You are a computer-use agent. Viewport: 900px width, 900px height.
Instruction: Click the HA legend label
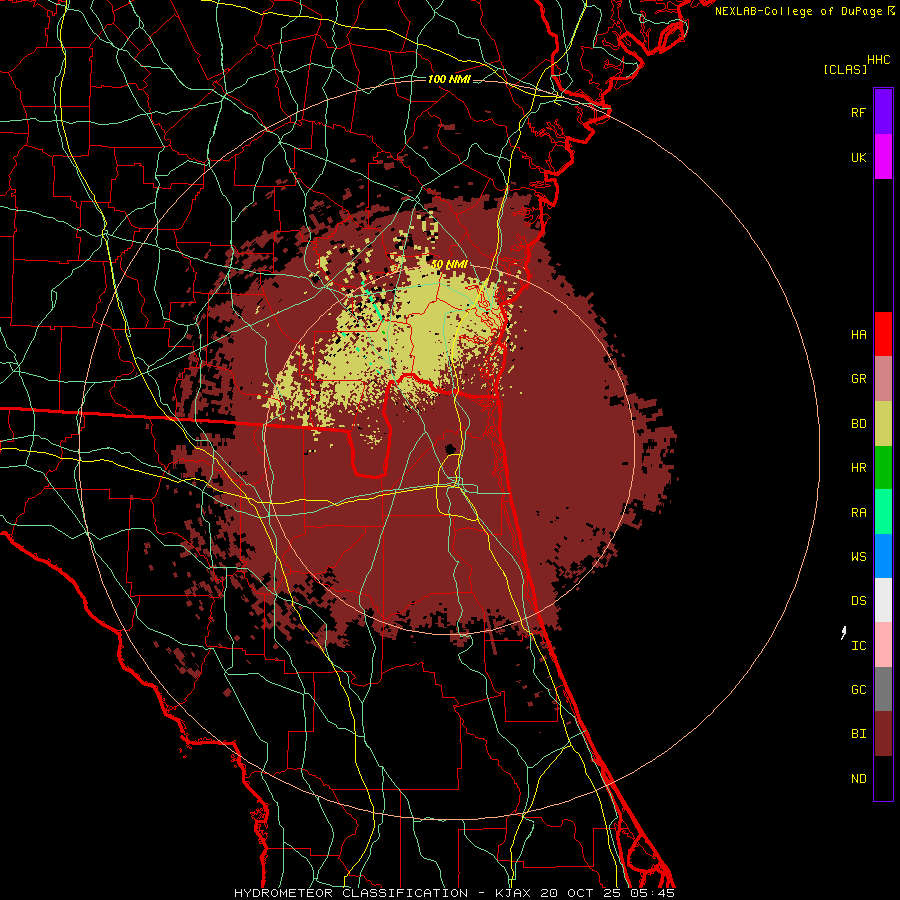[x=858, y=334]
